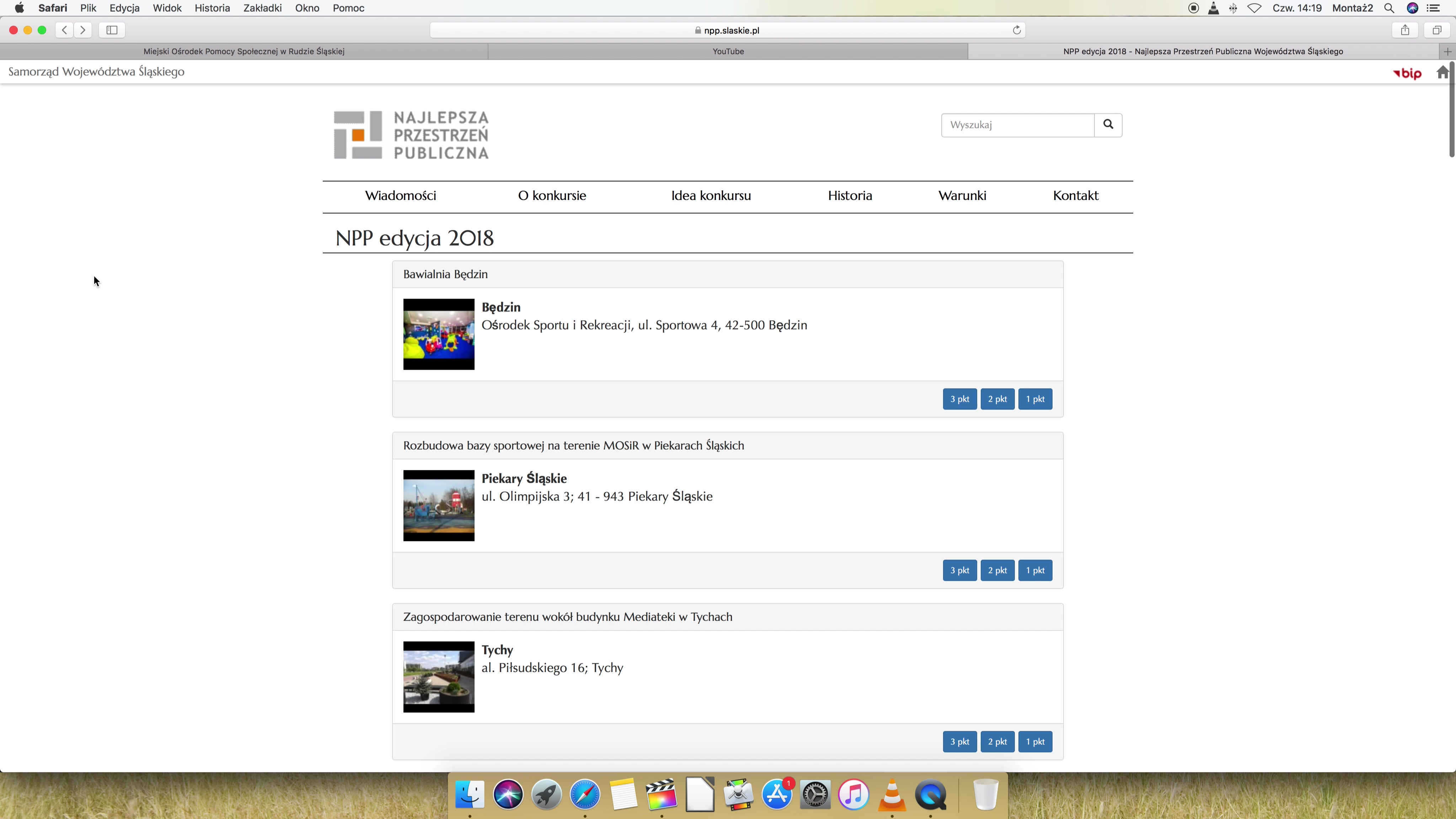1456x819 pixels.
Task: Open Final Cut Pro clapperboard in Dock
Action: (x=661, y=794)
